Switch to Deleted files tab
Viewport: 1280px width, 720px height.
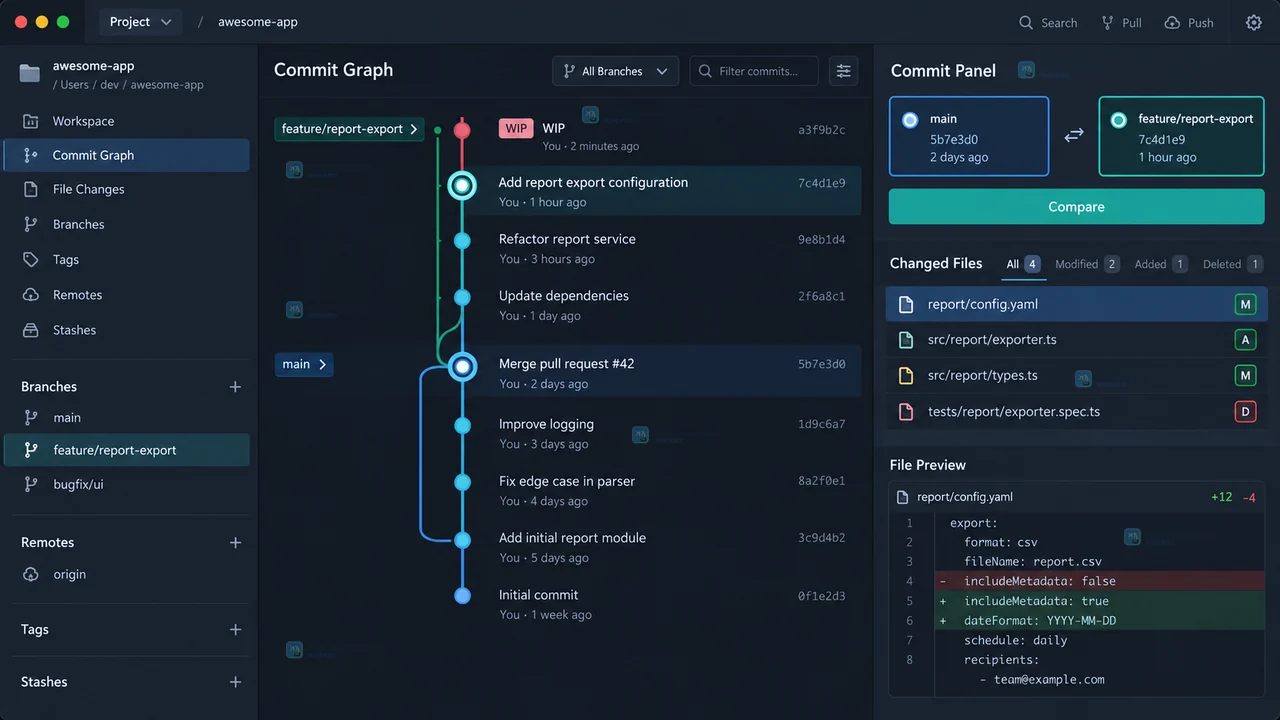tap(1235, 264)
